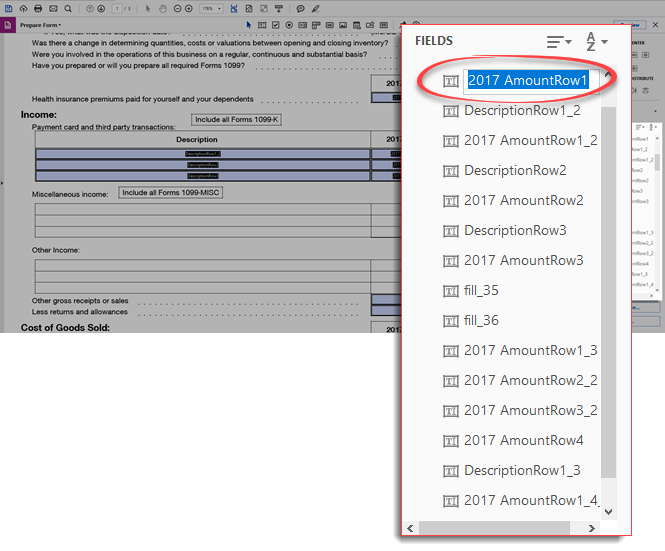Click the email envelope icon
The height and width of the screenshot is (551, 665).
[x=53, y=8]
